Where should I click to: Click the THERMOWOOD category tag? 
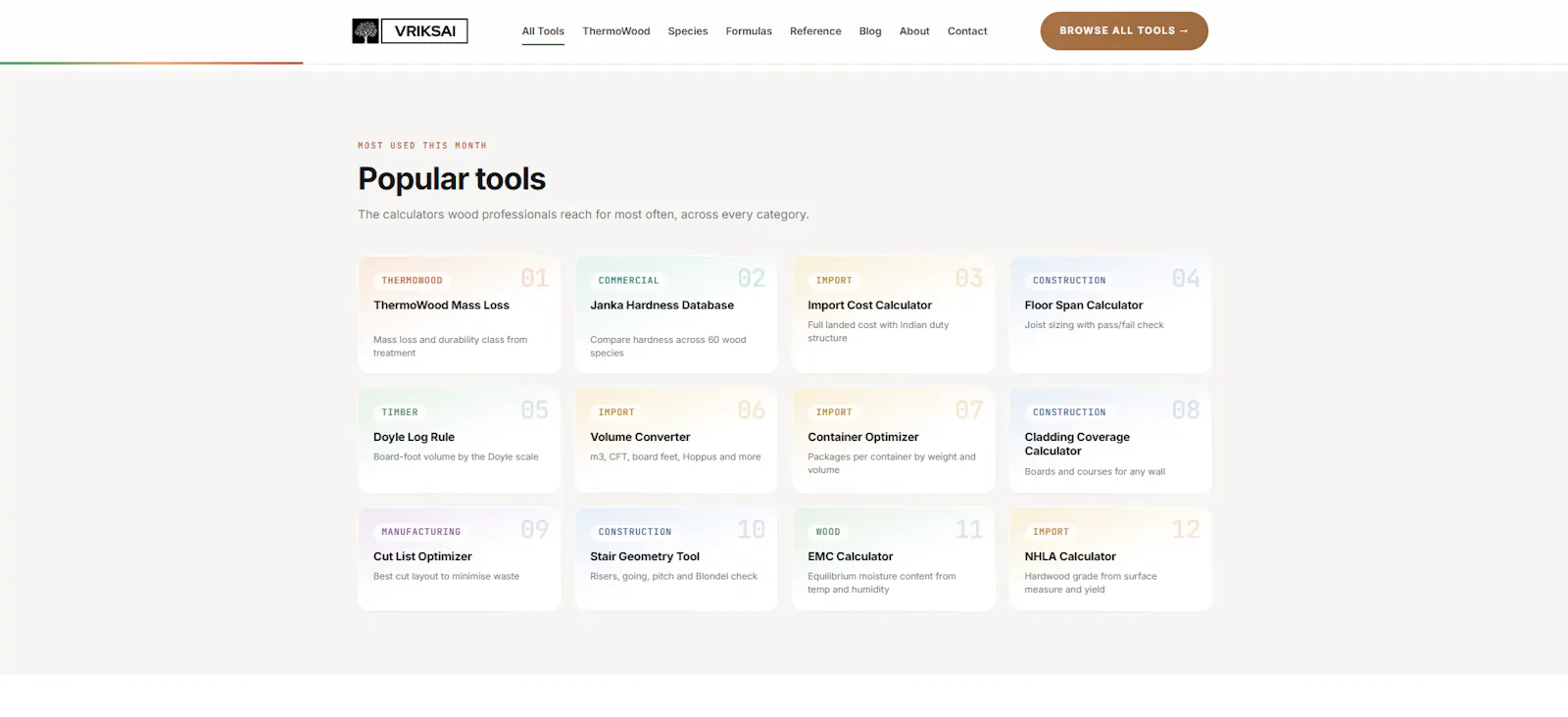pyautogui.click(x=412, y=281)
